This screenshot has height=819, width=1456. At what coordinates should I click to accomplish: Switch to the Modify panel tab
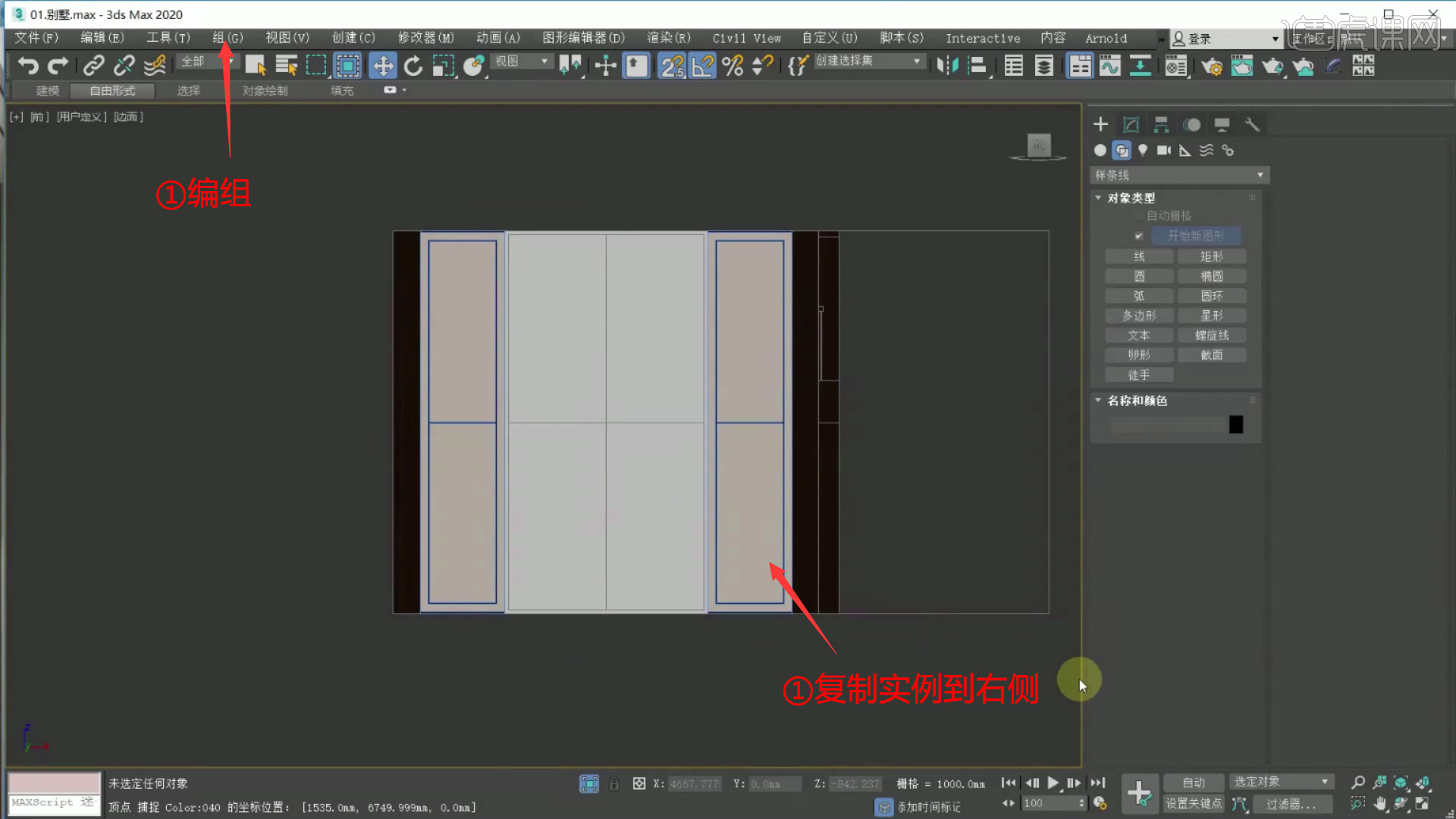[1131, 124]
